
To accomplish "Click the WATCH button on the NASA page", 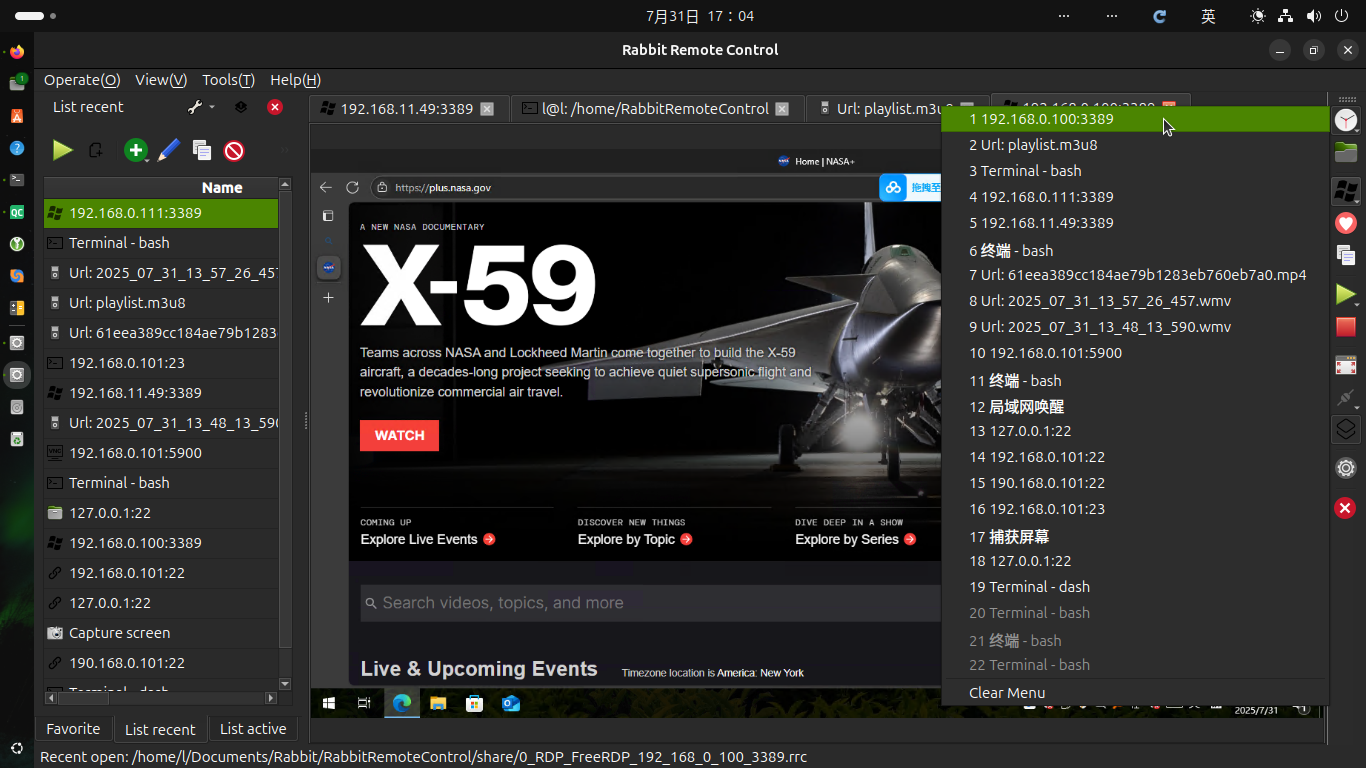I will pyautogui.click(x=398, y=435).
